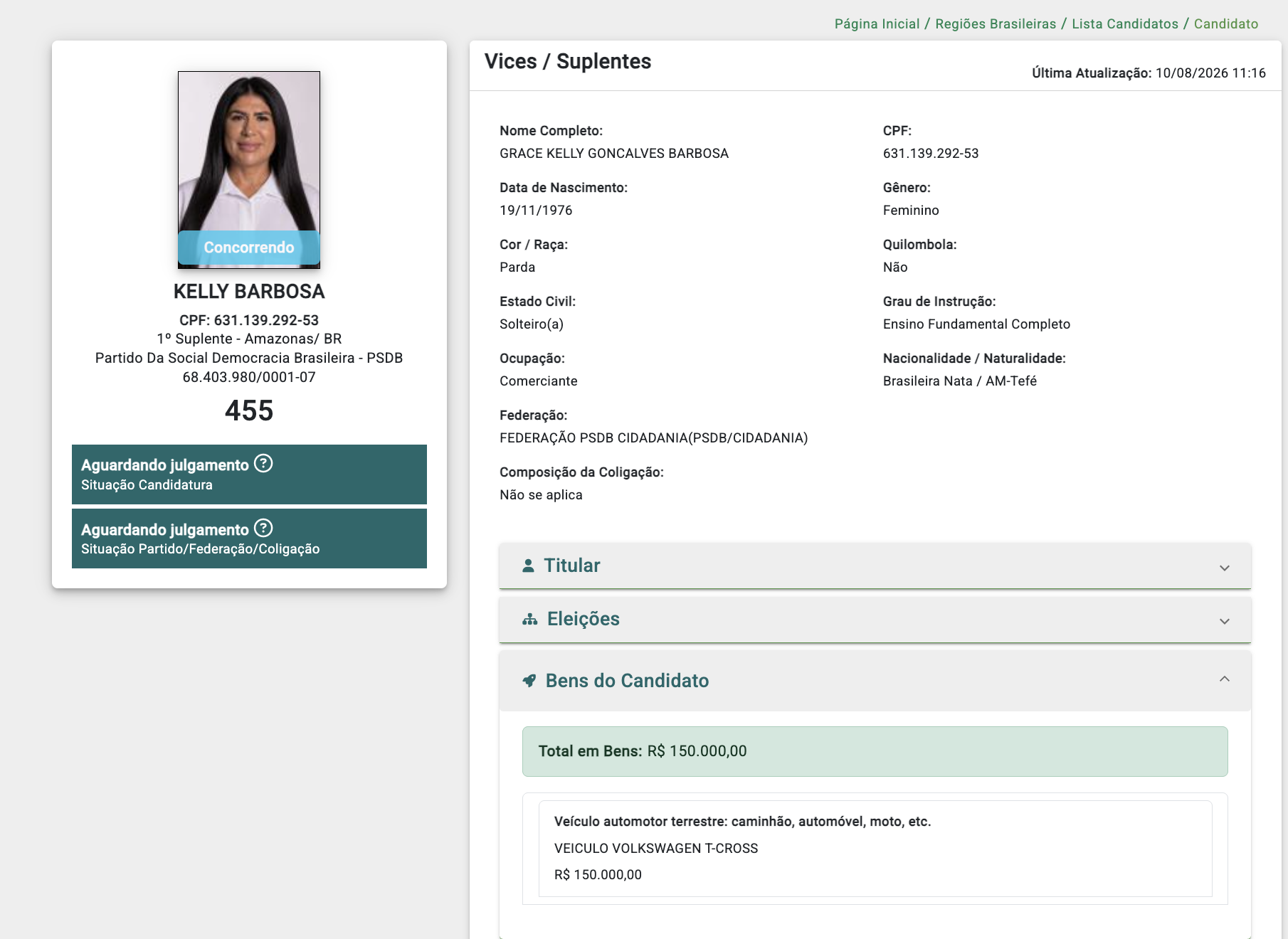Image resolution: width=1288 pixels, height=939 pixels.
Task: Click the Comerciante occupation value
Action: (539, 381)
